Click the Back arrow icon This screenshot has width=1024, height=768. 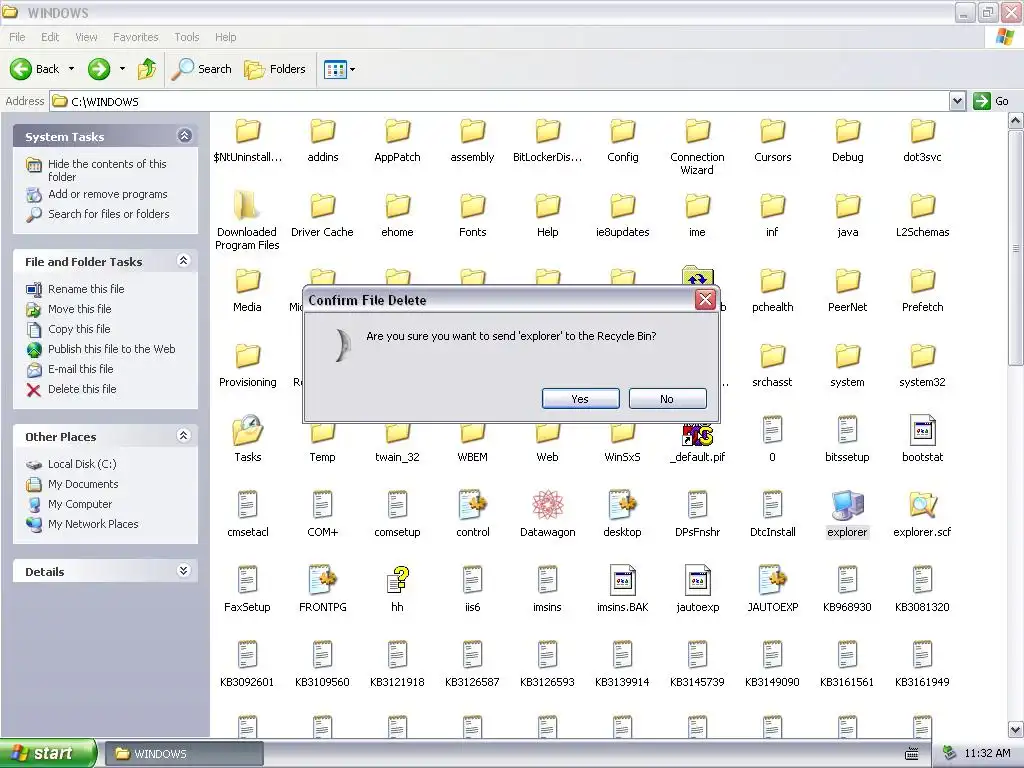[20, 69]
